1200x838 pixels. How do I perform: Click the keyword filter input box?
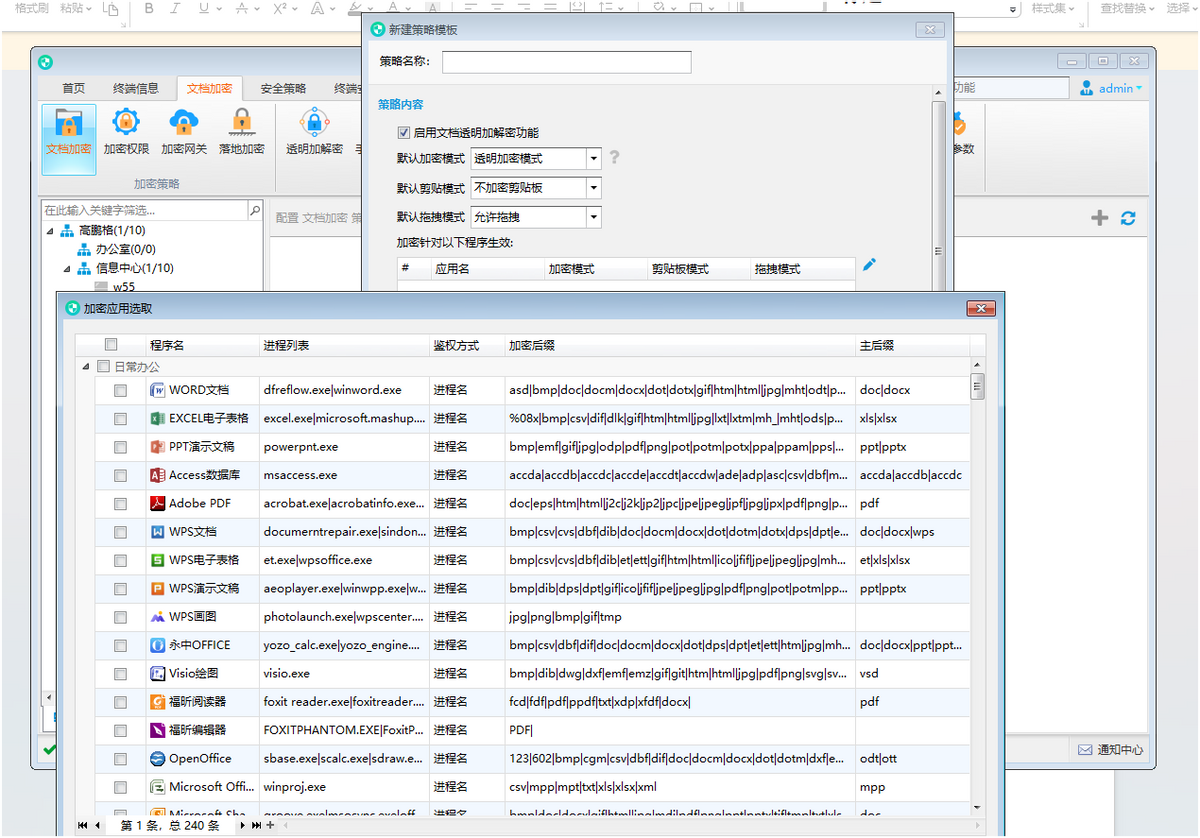pyautogui.click(x=144, y=211)
